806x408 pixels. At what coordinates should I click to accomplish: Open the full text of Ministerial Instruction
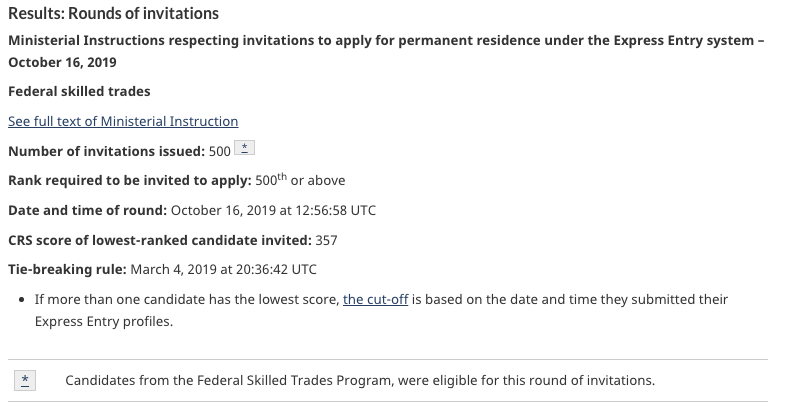pos(123,121)
